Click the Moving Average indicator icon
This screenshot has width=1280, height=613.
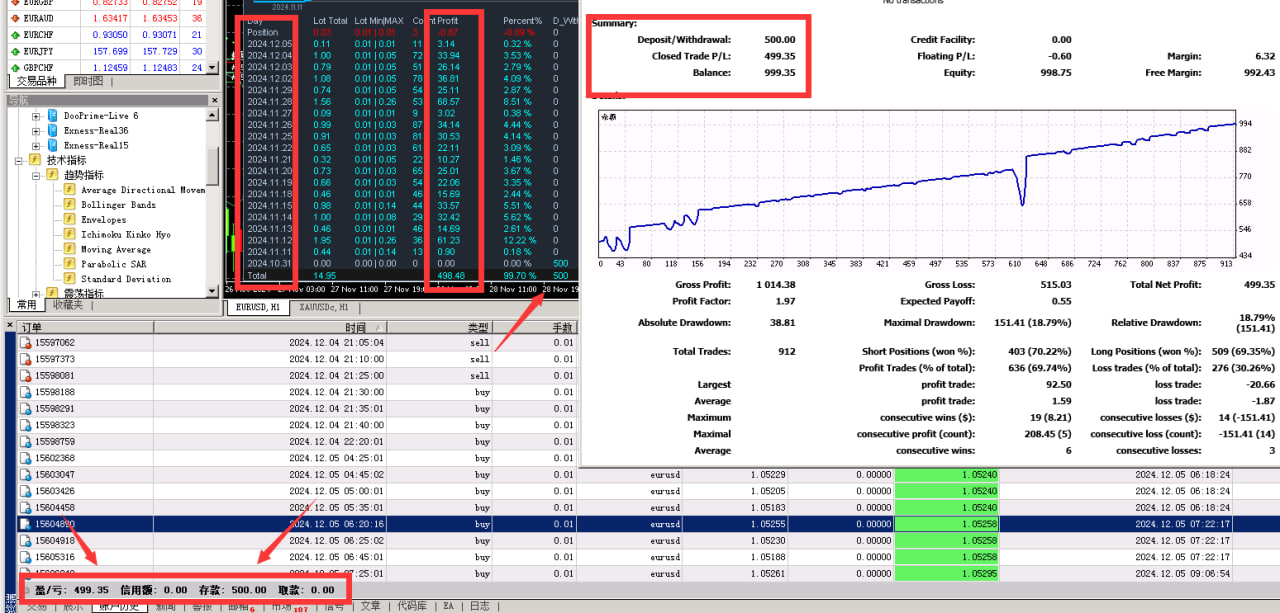click(x=70, y=249)
